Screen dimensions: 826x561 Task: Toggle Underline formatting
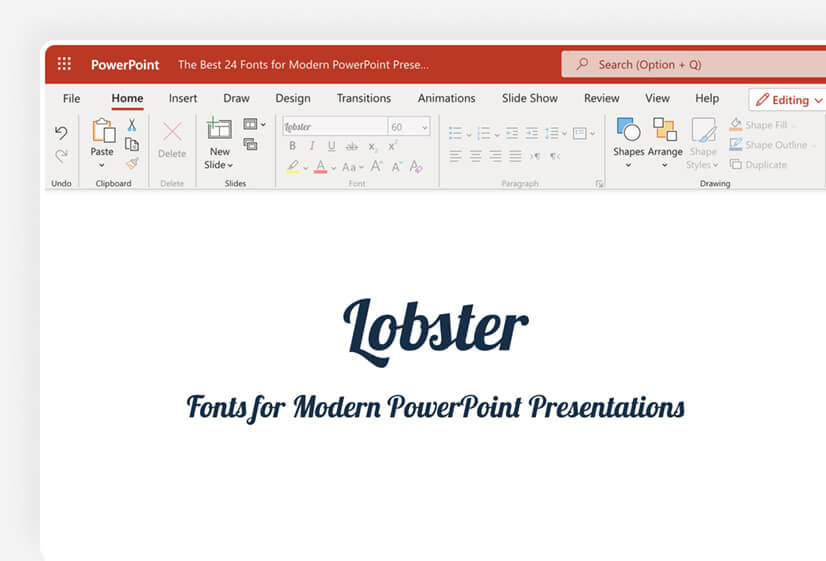pyautogui.click(x=331, y=146)
